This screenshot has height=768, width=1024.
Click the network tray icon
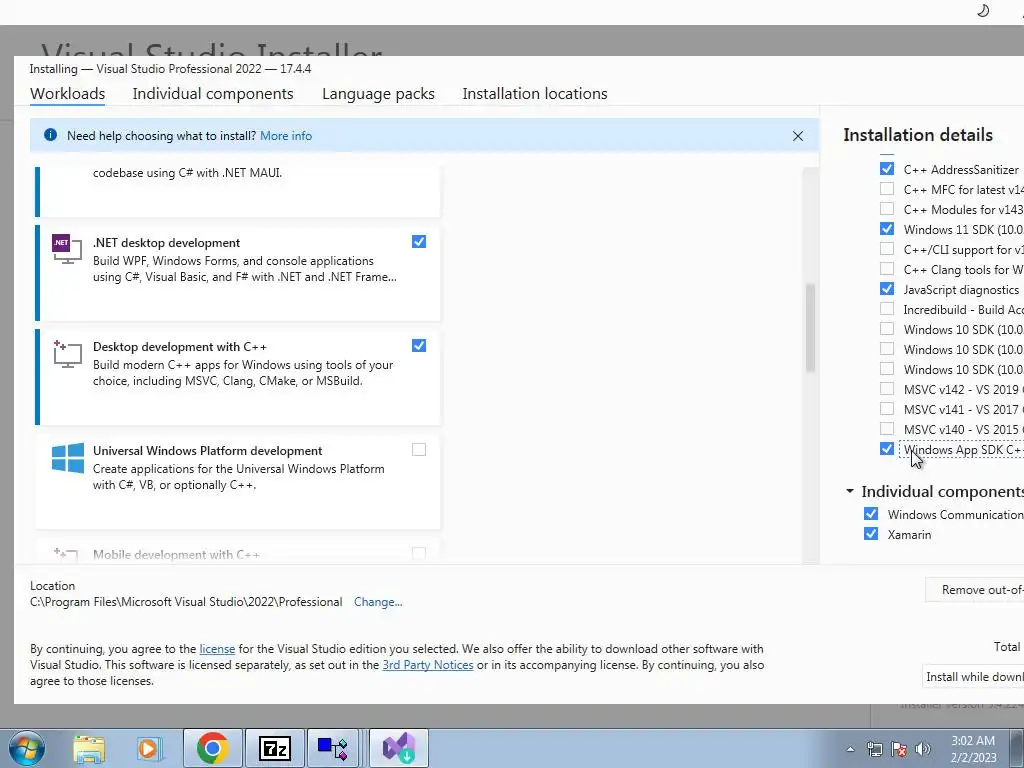(874, 750)
